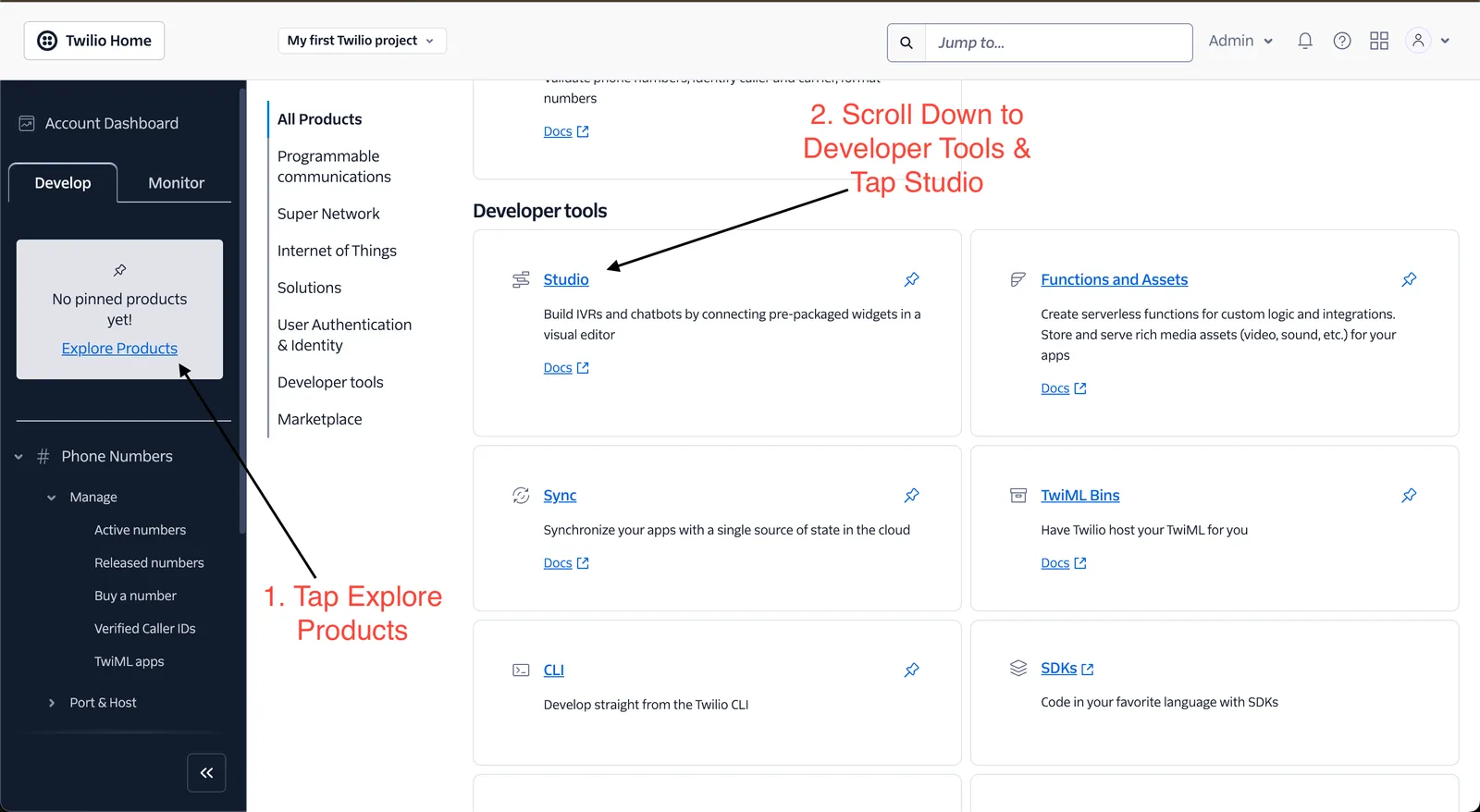
Task: Open the Functions and Assets link
Action: (1114, 279)
